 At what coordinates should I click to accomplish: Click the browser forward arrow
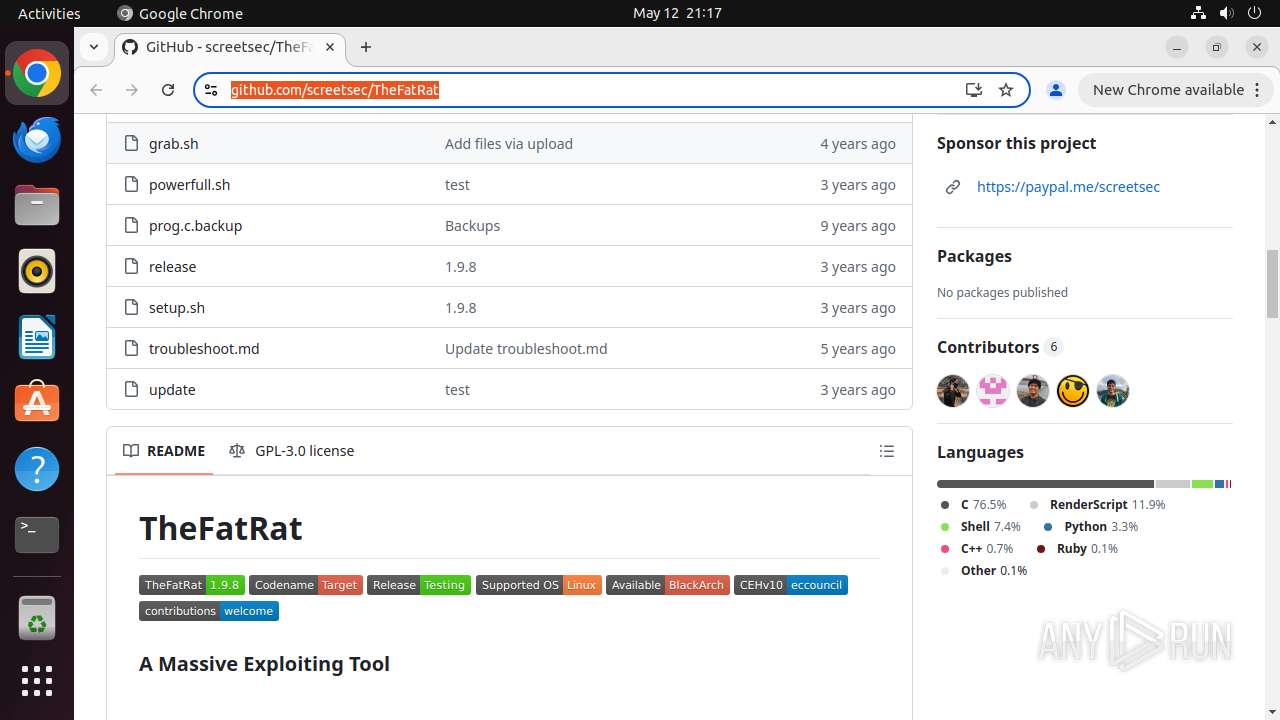coord(132,90)
